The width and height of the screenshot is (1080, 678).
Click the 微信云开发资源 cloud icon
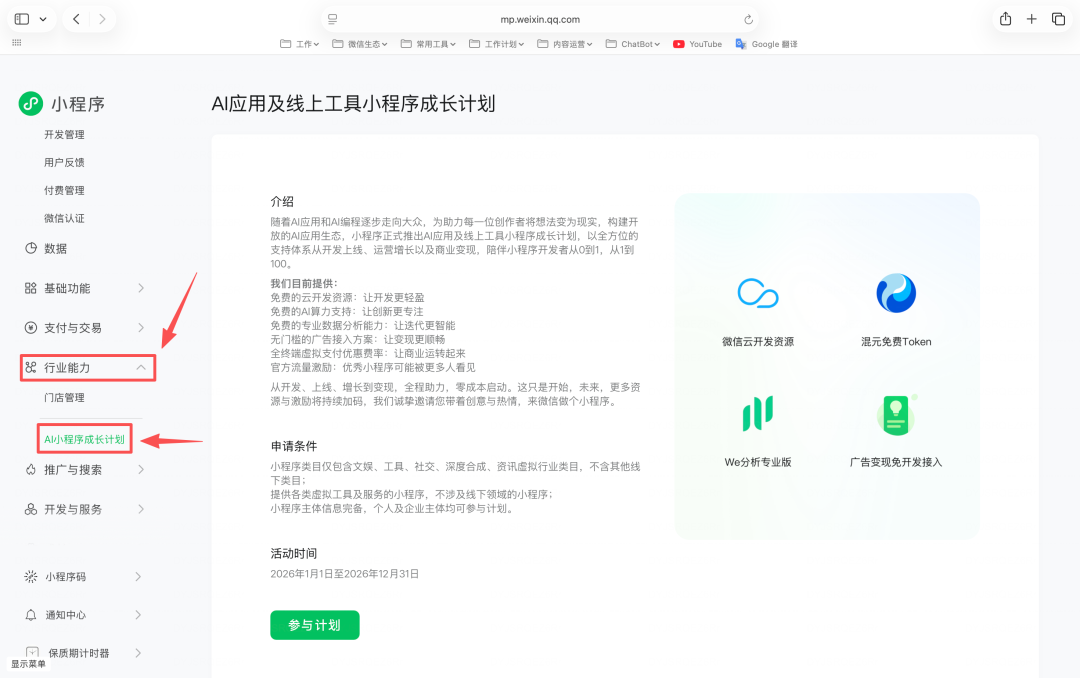tap(758, 293)
